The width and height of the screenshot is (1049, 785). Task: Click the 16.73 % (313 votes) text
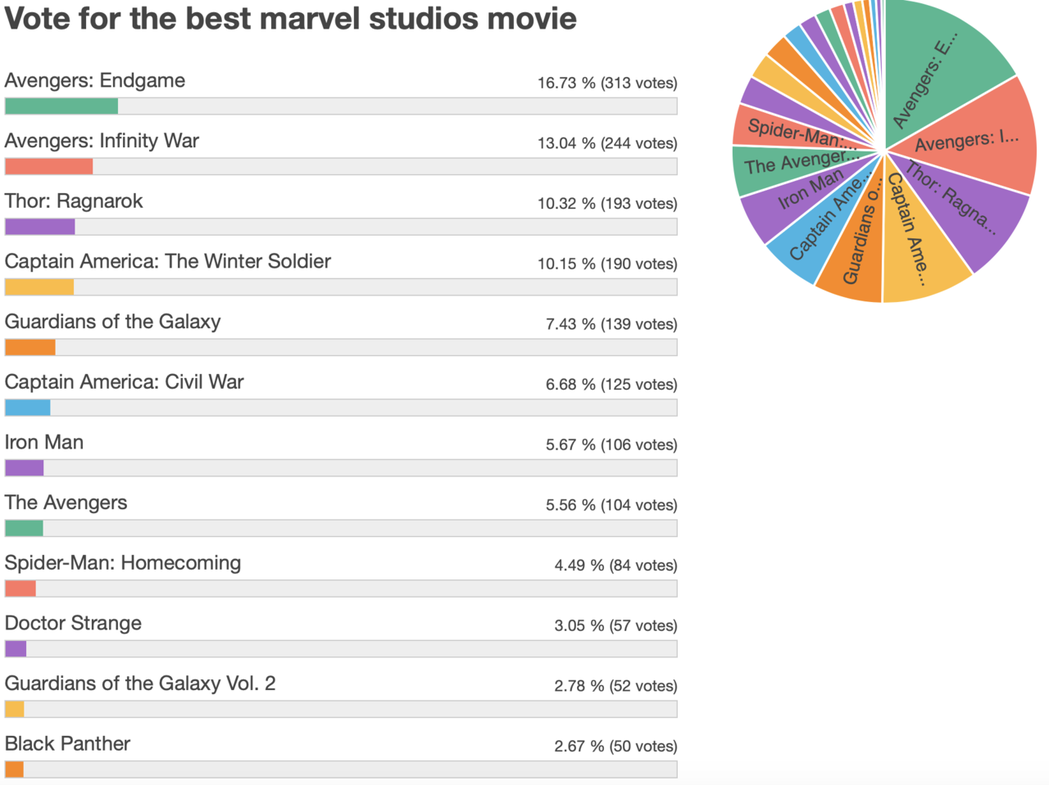point(607,83)
